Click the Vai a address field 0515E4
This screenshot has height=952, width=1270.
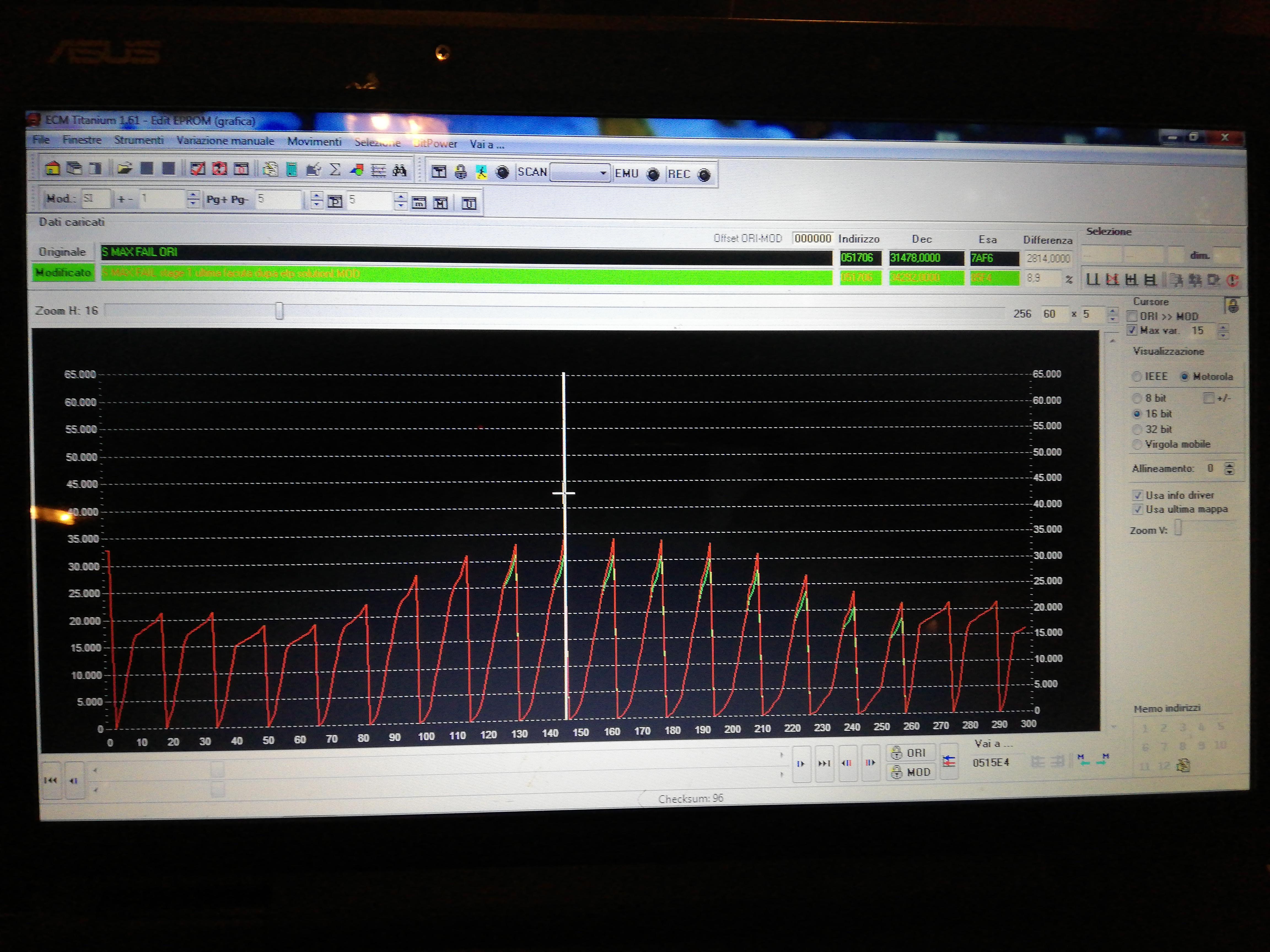pyautogui.click(x=991, y=763)
